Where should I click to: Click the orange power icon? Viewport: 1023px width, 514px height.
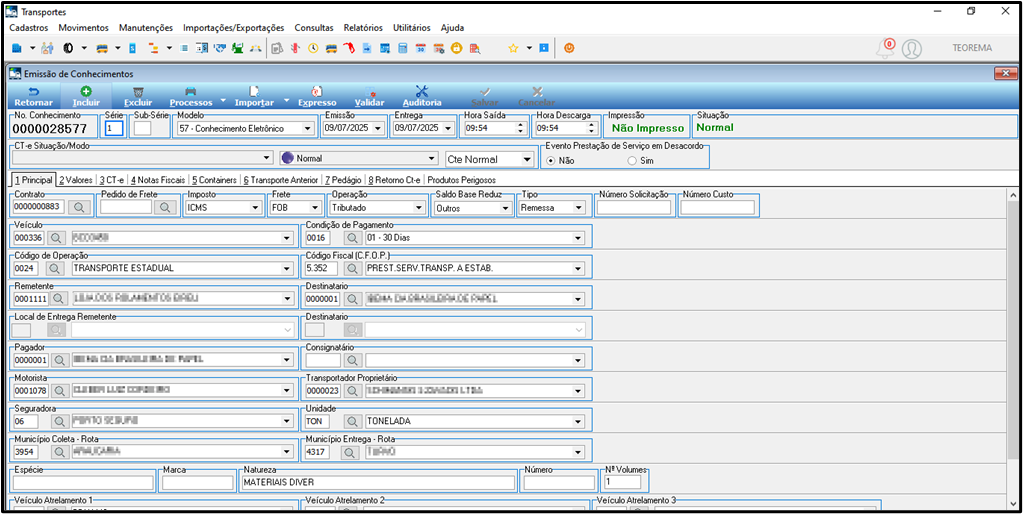tap(569, 48)
